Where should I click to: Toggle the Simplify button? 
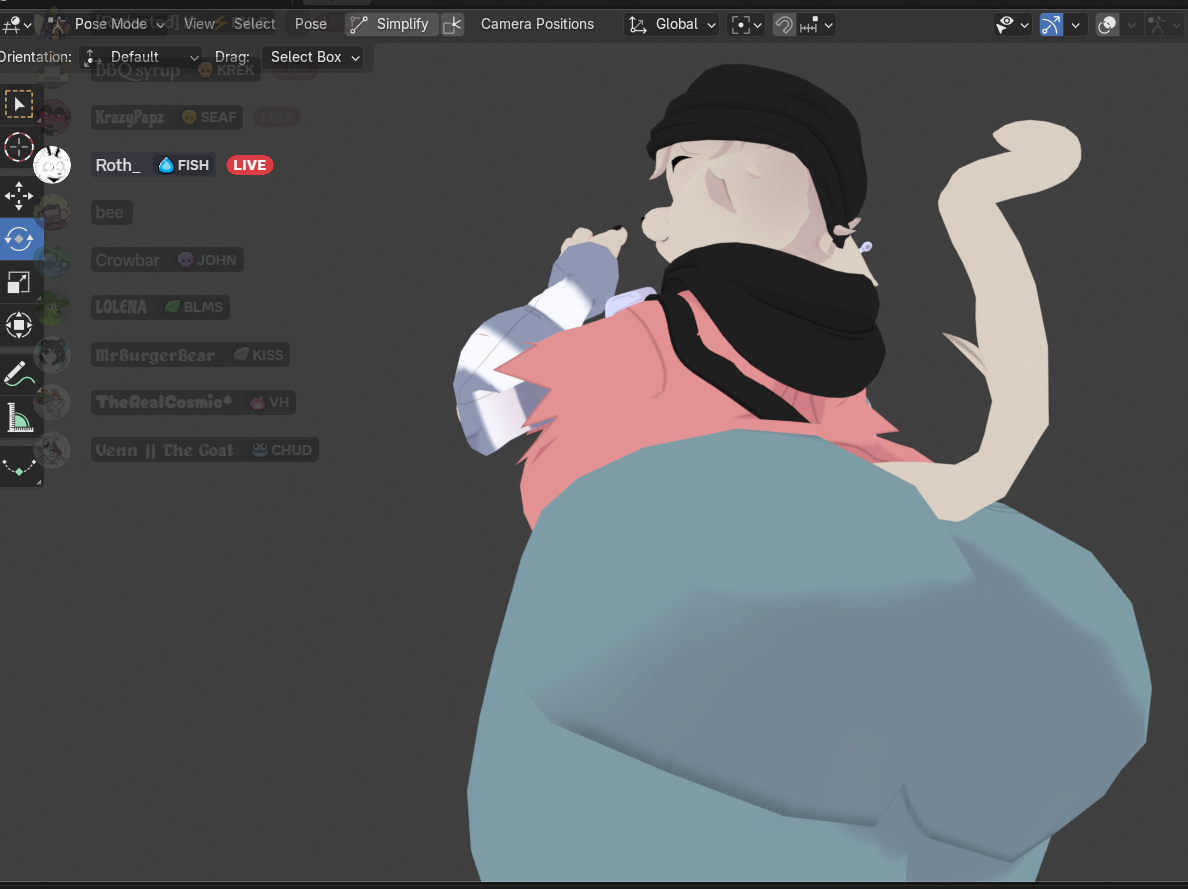pyautogui.click(x=391, y=24)
